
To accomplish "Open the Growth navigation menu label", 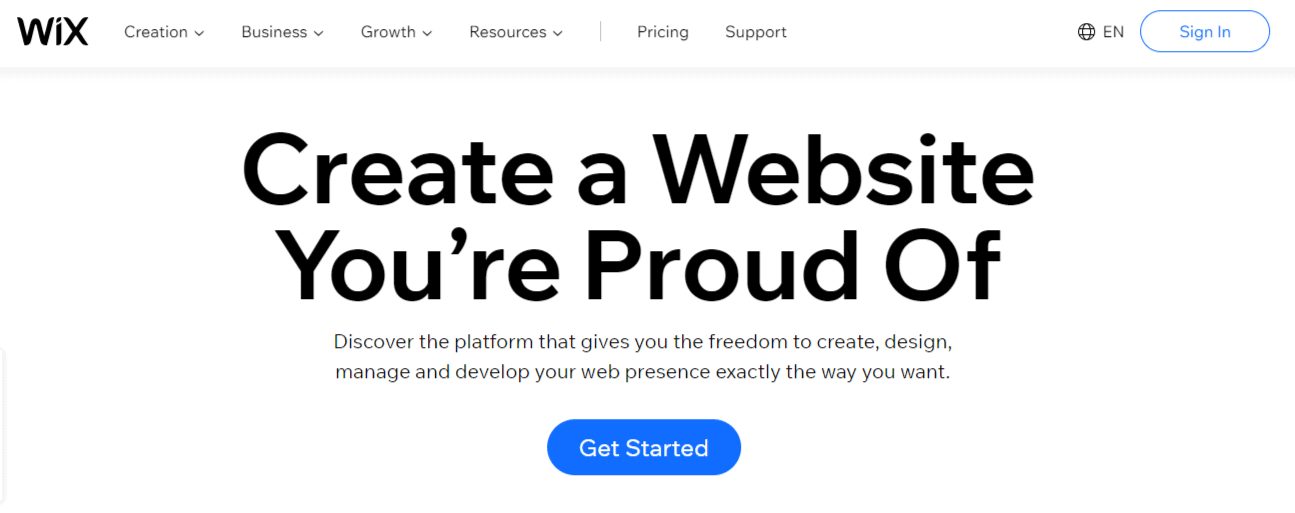I will point(388,32).
